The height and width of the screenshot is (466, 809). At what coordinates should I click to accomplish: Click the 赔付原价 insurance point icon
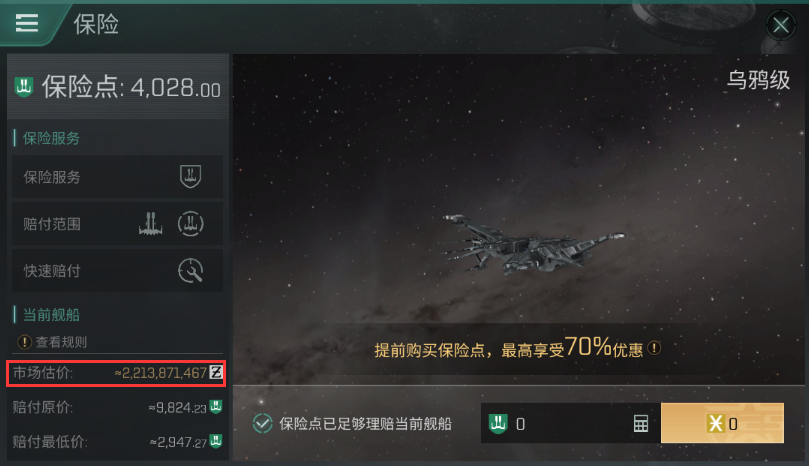[x=216, y=407]
